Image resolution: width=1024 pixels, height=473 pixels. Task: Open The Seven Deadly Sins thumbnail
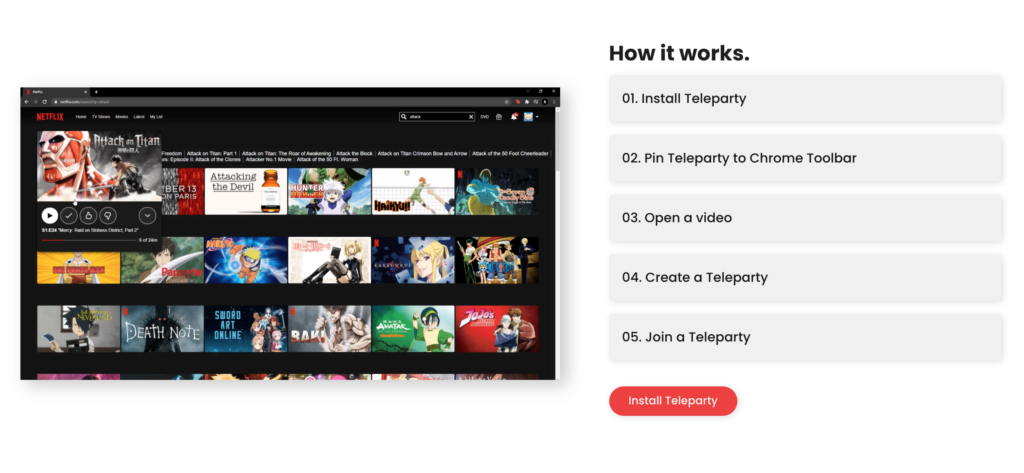[497, 191]
